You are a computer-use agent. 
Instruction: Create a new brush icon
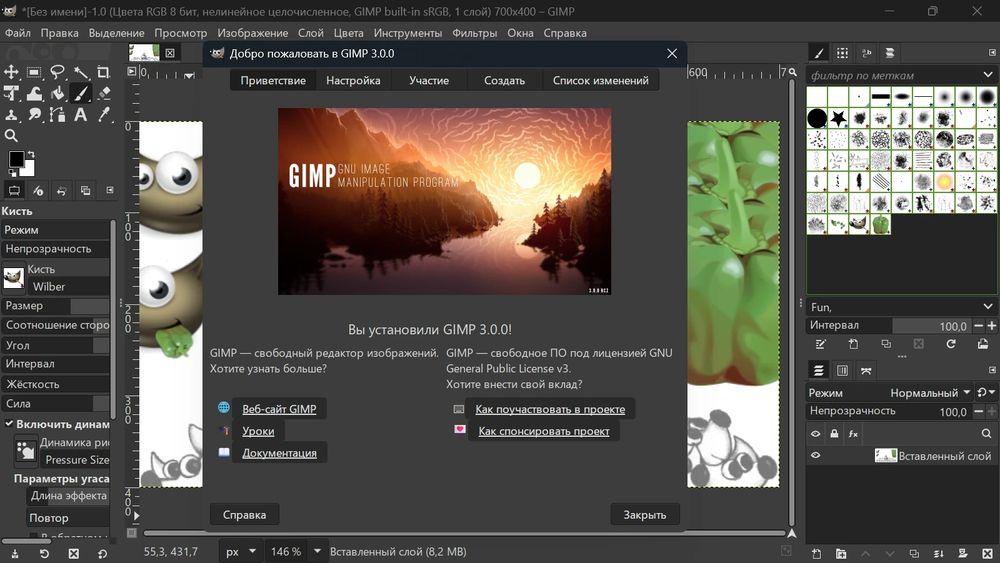(x=853, y=344)
